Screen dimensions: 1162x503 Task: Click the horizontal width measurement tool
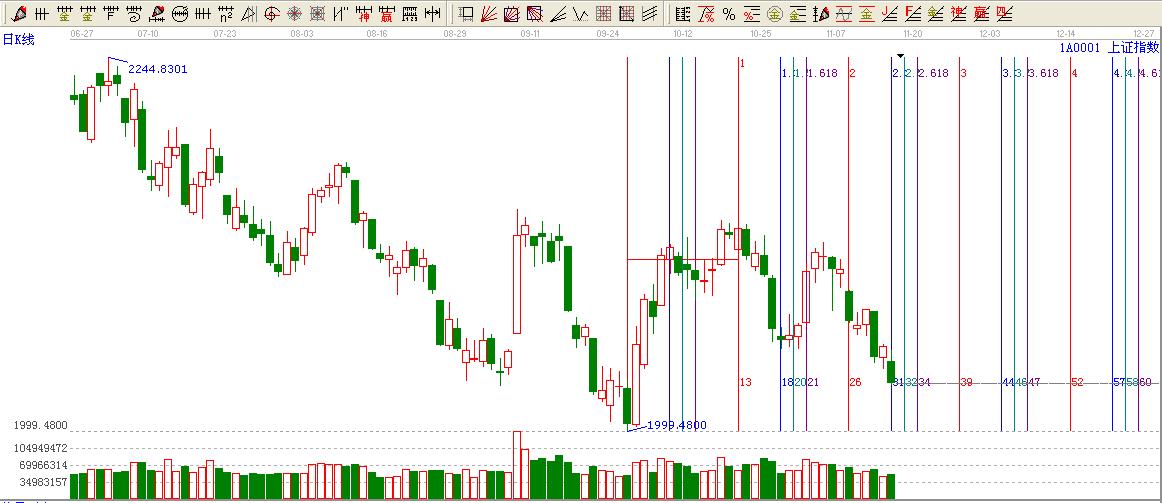(x=432, y=14)
